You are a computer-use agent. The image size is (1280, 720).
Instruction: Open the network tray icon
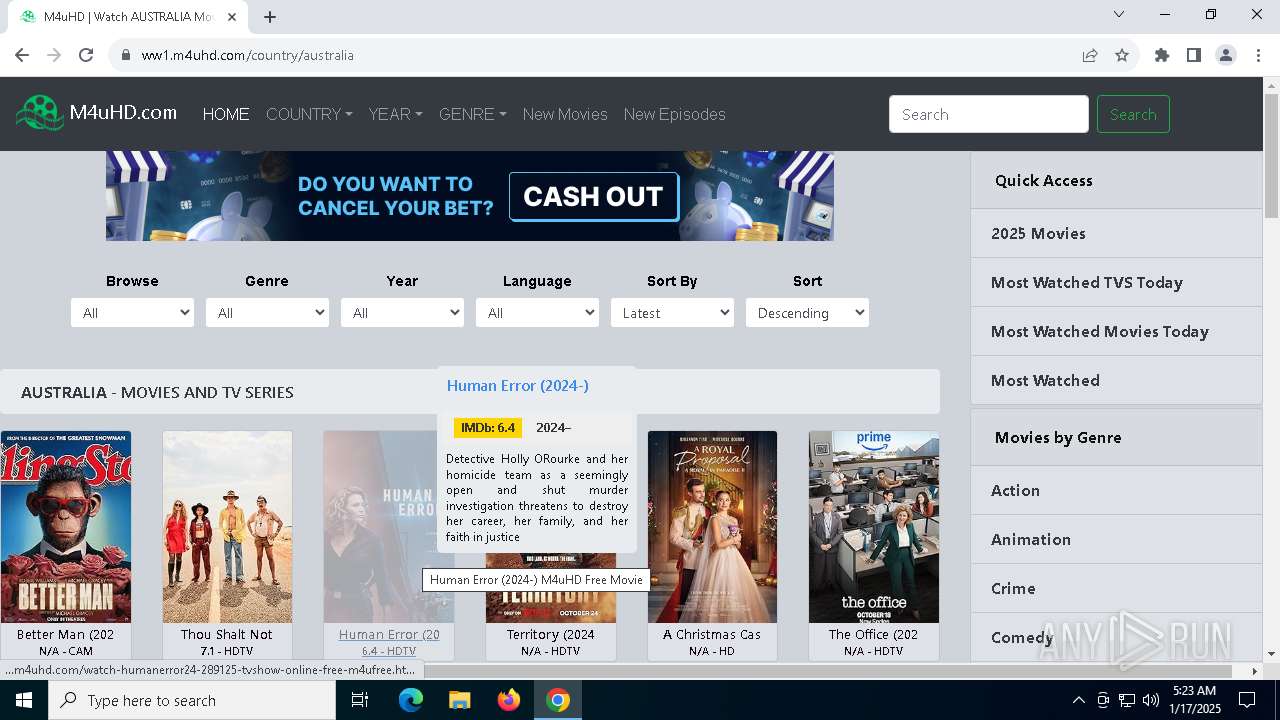pos(1127,700)
